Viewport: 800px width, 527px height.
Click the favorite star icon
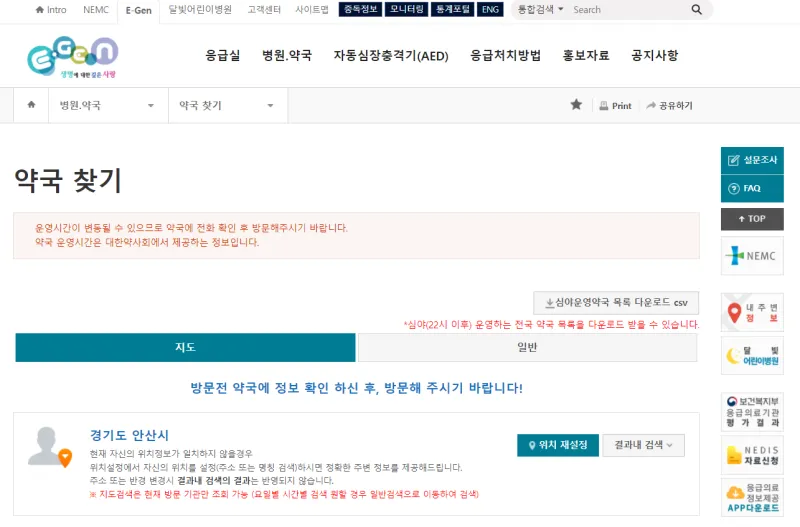(x=576, y=105)
